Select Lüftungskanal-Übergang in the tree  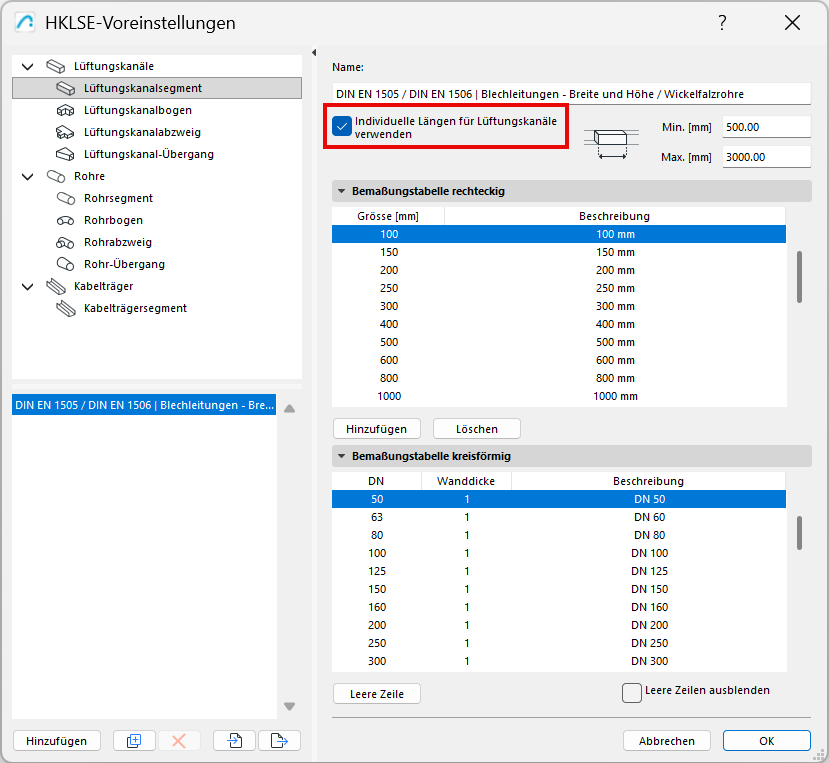tap(149, 154)
